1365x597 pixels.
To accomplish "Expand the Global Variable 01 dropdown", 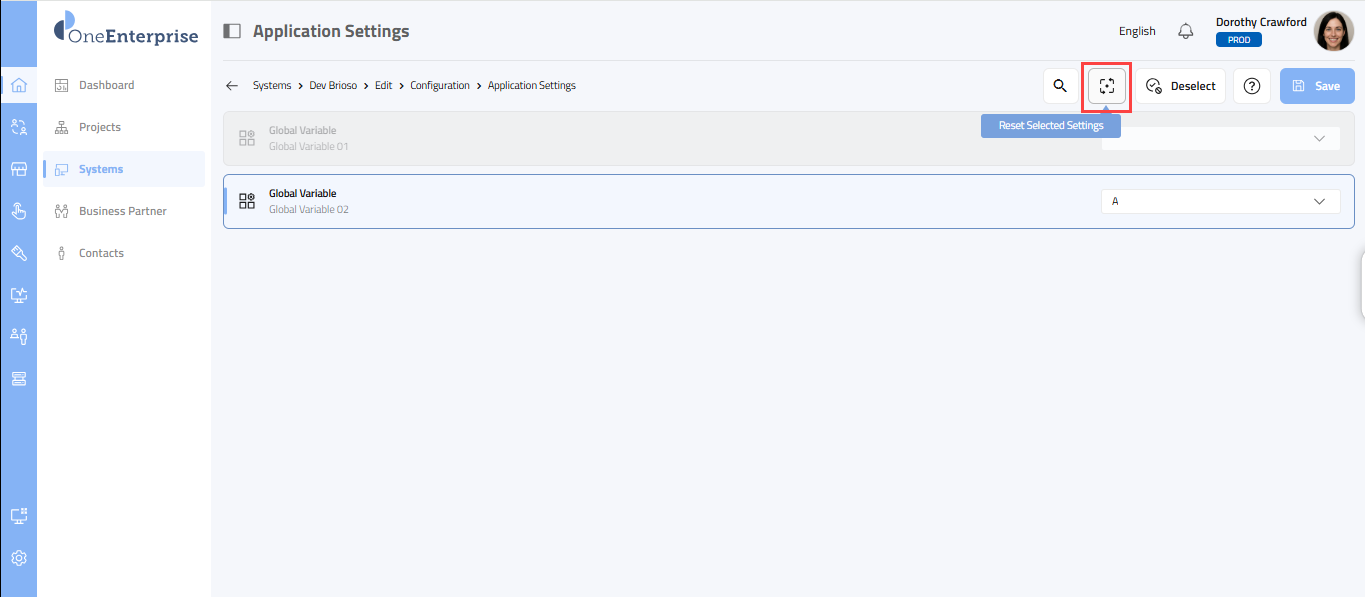I will (1318, 139).
